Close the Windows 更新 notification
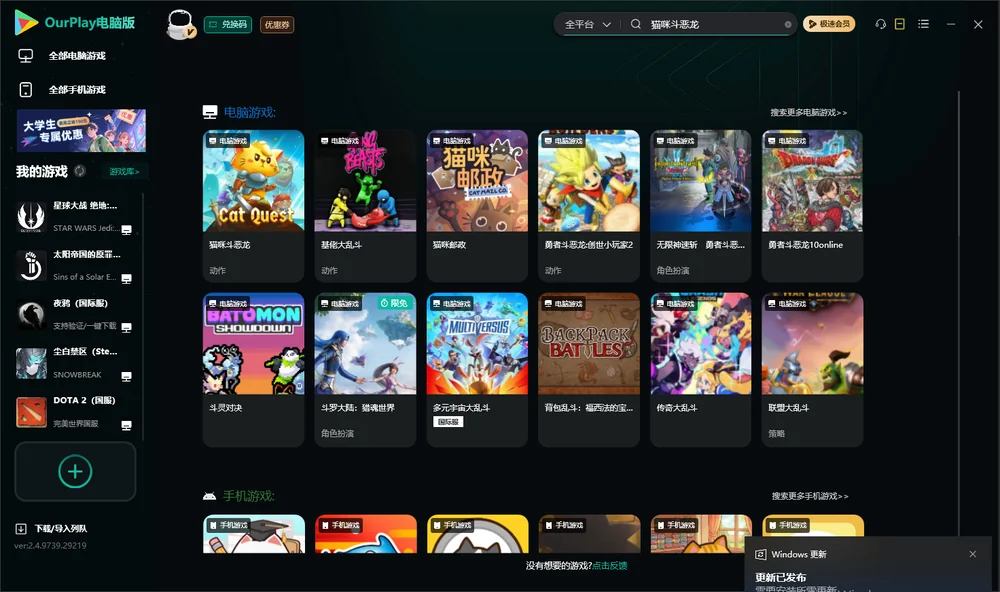The image size is (1000, 592). tap(973, 554)
